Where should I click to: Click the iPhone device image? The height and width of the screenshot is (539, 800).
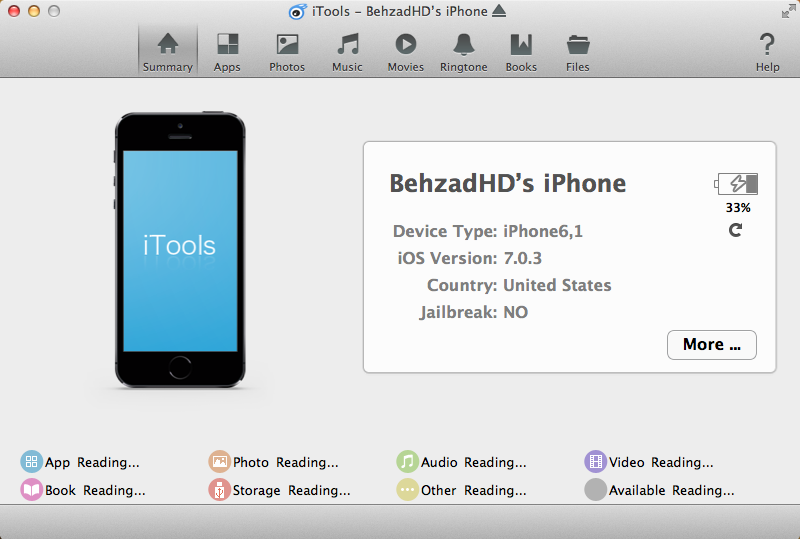pos(180,250)
